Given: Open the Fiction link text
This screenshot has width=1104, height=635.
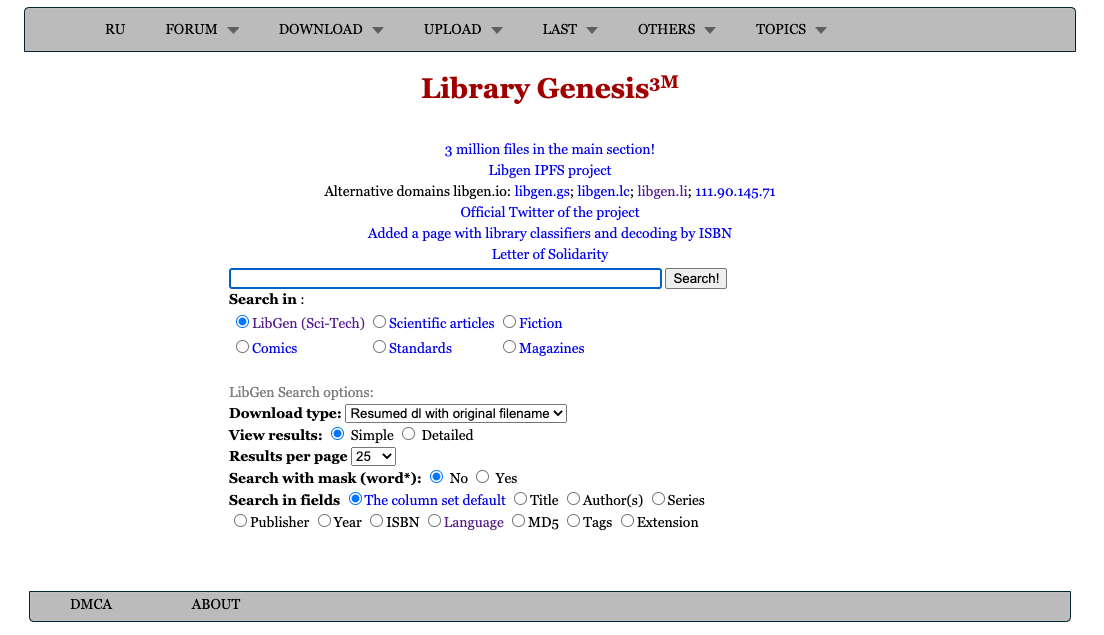Looking at the screenshot, I should click(541, 323).
